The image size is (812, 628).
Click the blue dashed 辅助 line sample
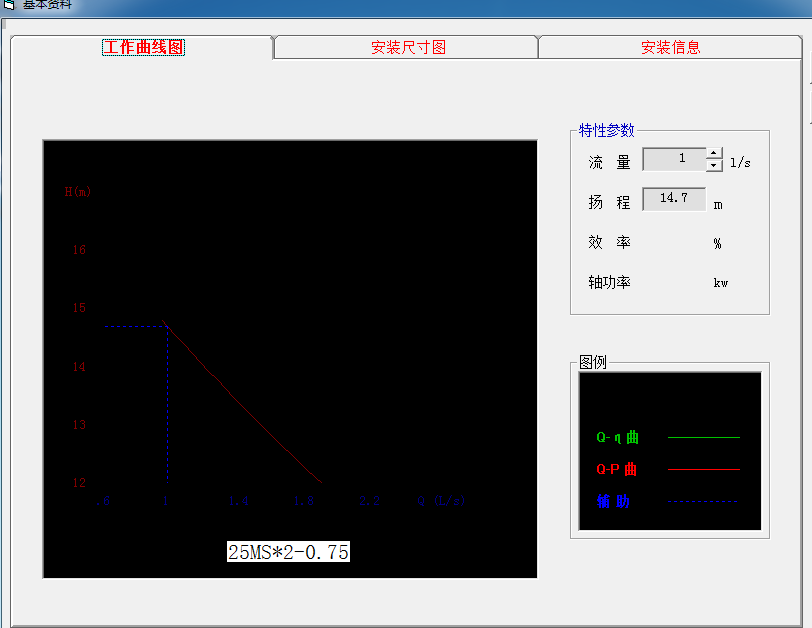[703, 501]
